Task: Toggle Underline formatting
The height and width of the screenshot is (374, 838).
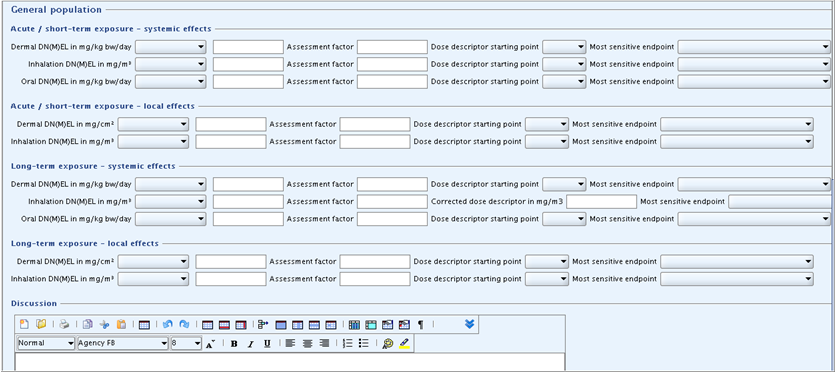Action: pos(267,344)
